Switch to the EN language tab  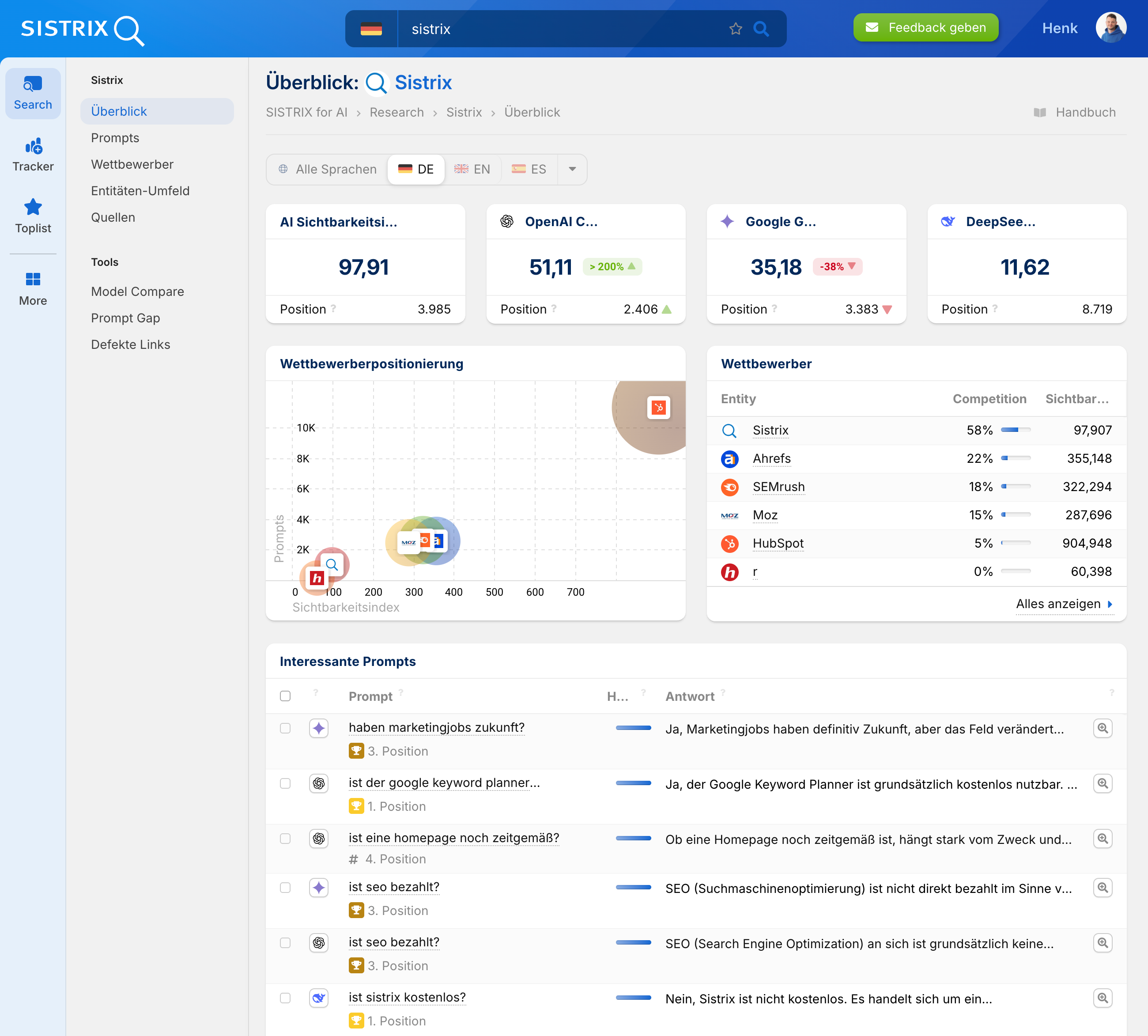(x=473, y=169)
